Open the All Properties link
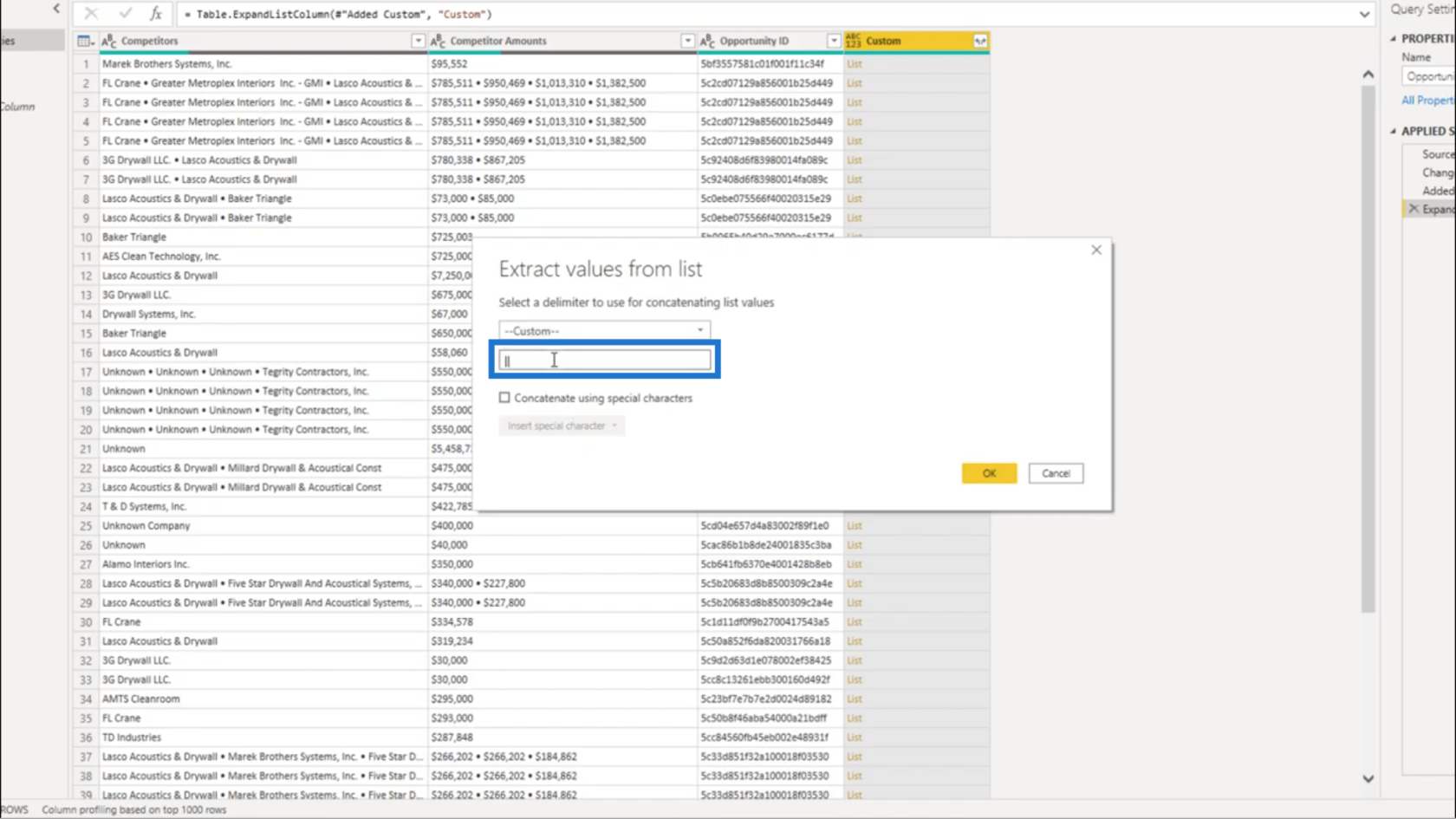The height and width of the screenshot is (819, 1456). click(1428, 101)
